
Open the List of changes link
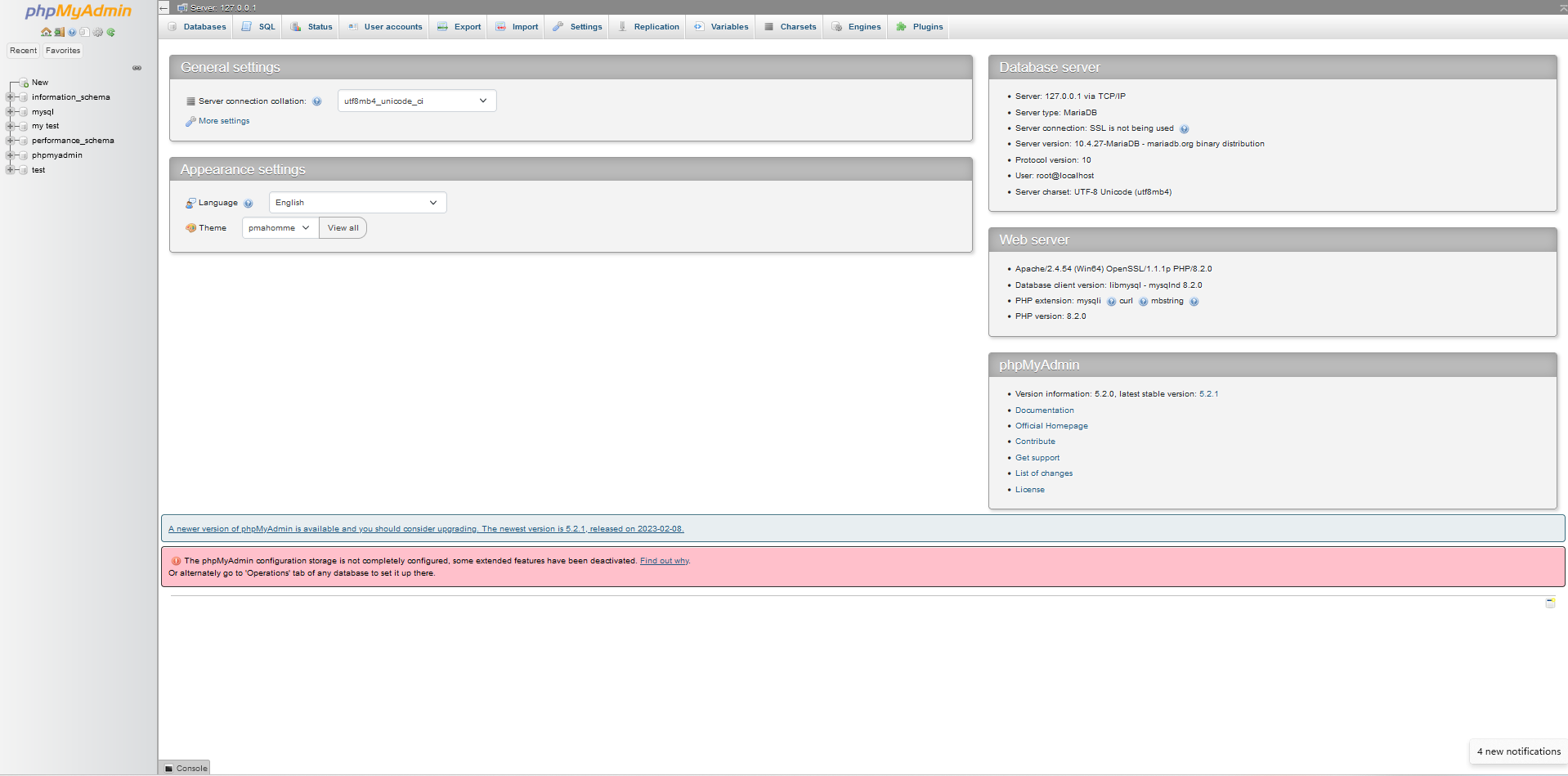coord(1044,473)
